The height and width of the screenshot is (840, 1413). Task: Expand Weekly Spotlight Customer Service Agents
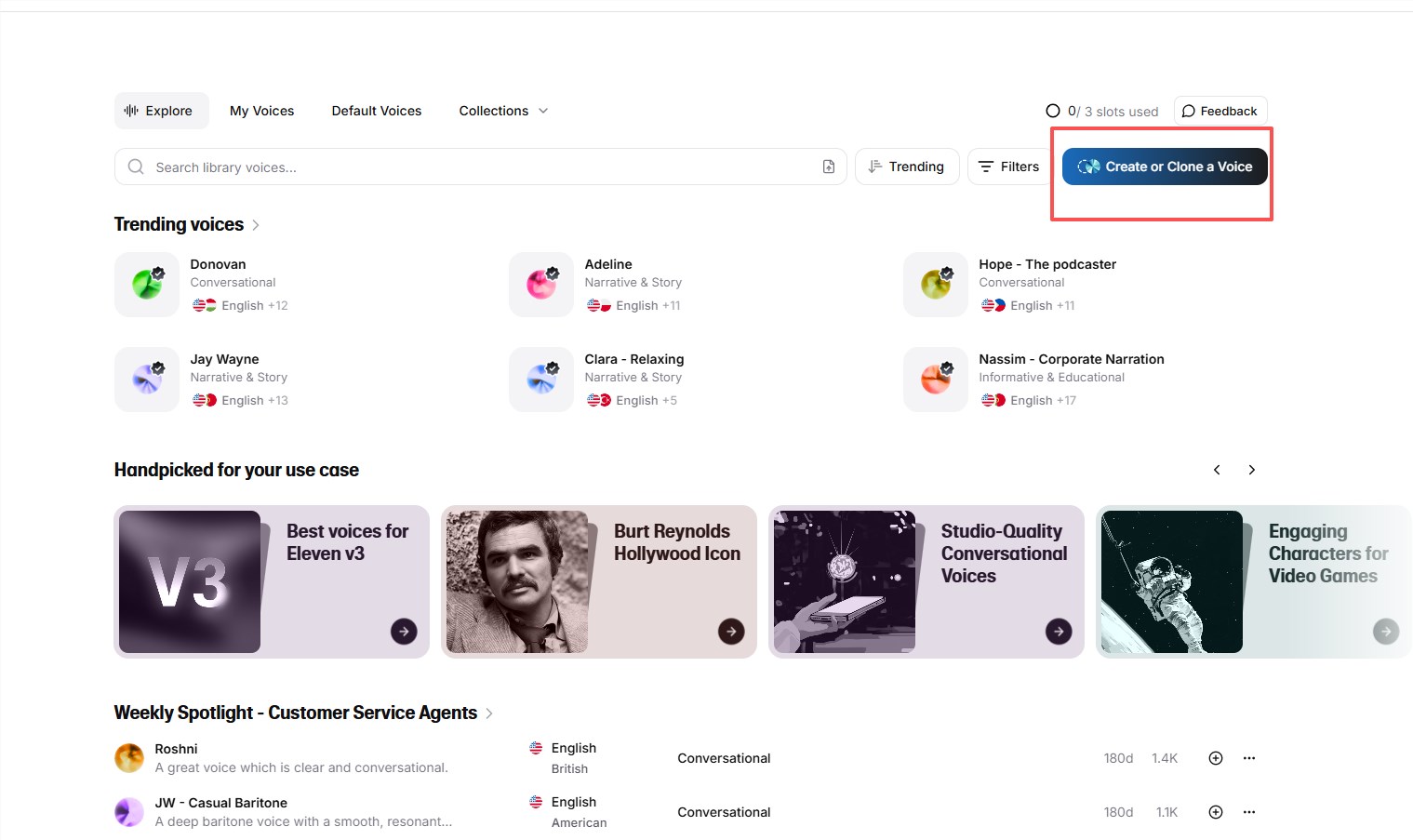[489, 713]
